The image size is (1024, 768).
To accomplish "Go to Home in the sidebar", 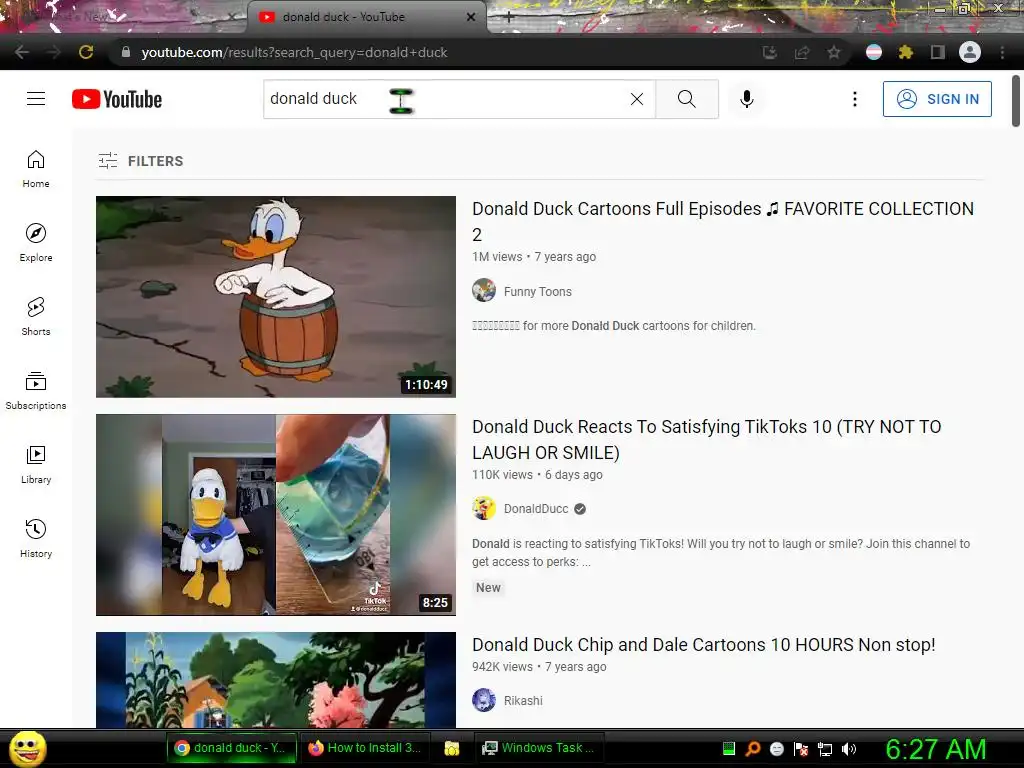I will [x=36, y=169].
